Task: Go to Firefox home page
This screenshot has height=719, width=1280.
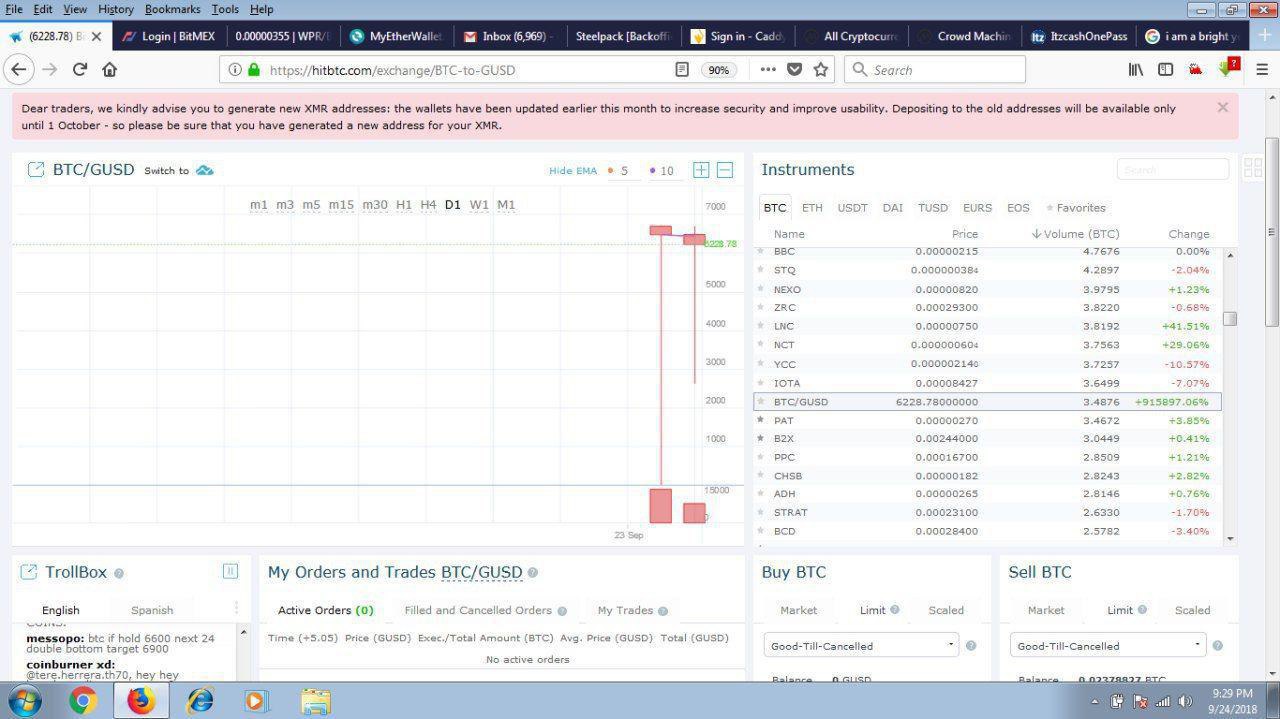Action: (110, 69)
